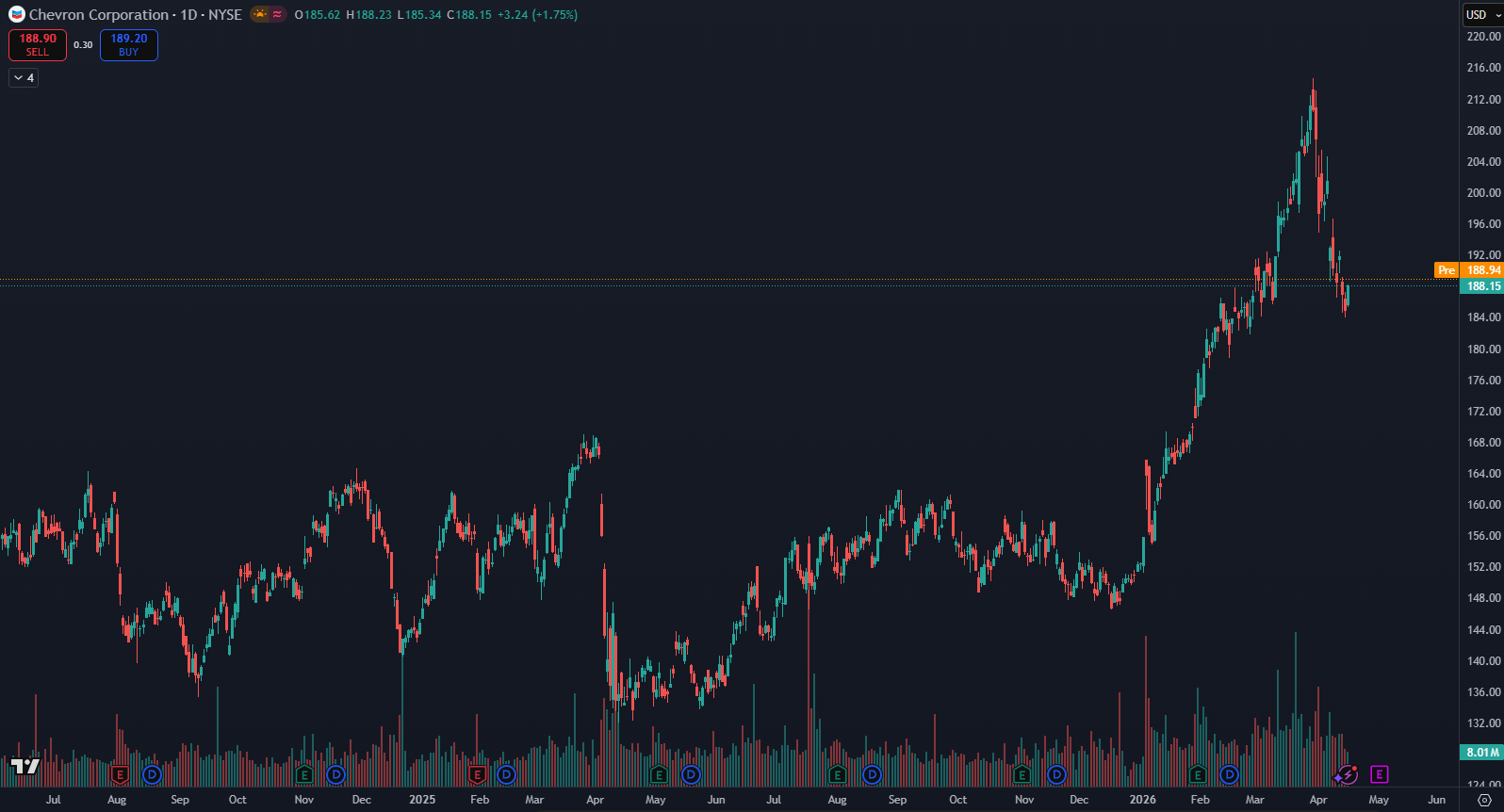Click the low value L185.34

click(419, 15)
